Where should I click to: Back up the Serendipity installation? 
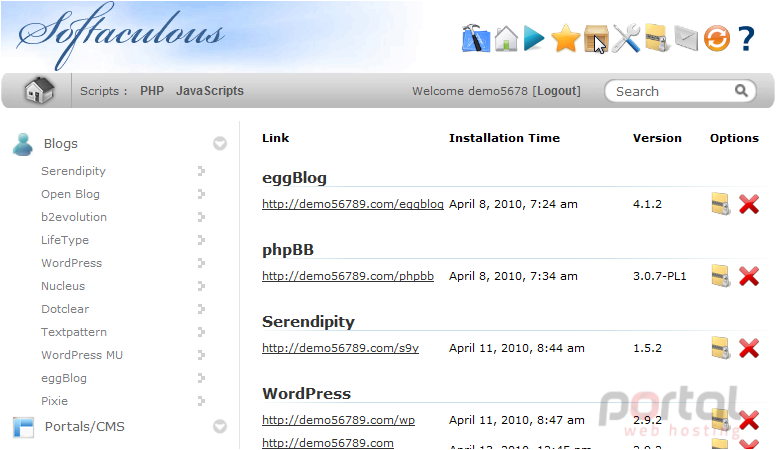pyautogui.click(x=721, y=348)
